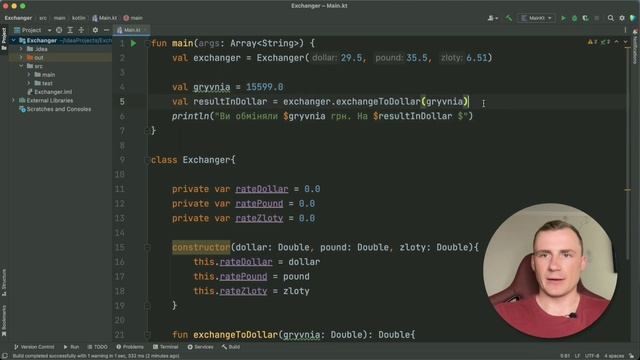Click the LF line separator status item
The image size is (640, 360).
pyautogui.click(x=577, y=356)
